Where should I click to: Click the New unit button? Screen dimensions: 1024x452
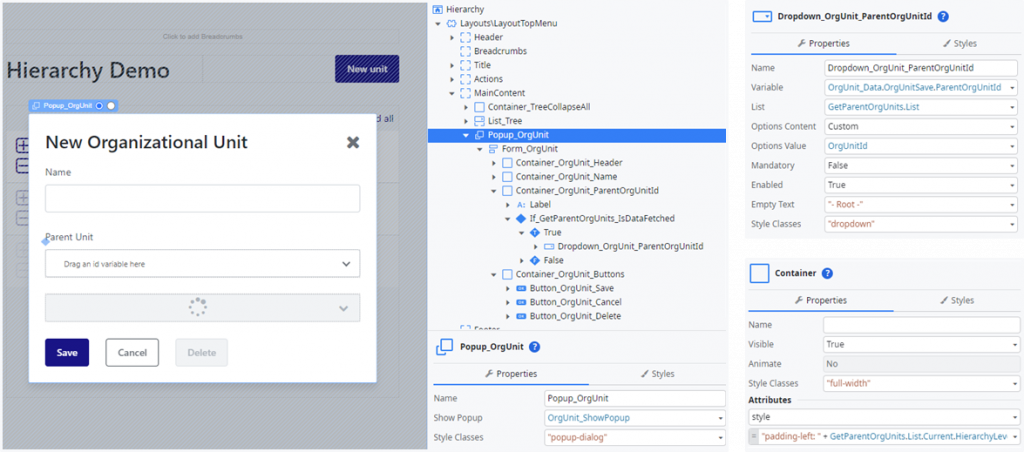point(366,69)
